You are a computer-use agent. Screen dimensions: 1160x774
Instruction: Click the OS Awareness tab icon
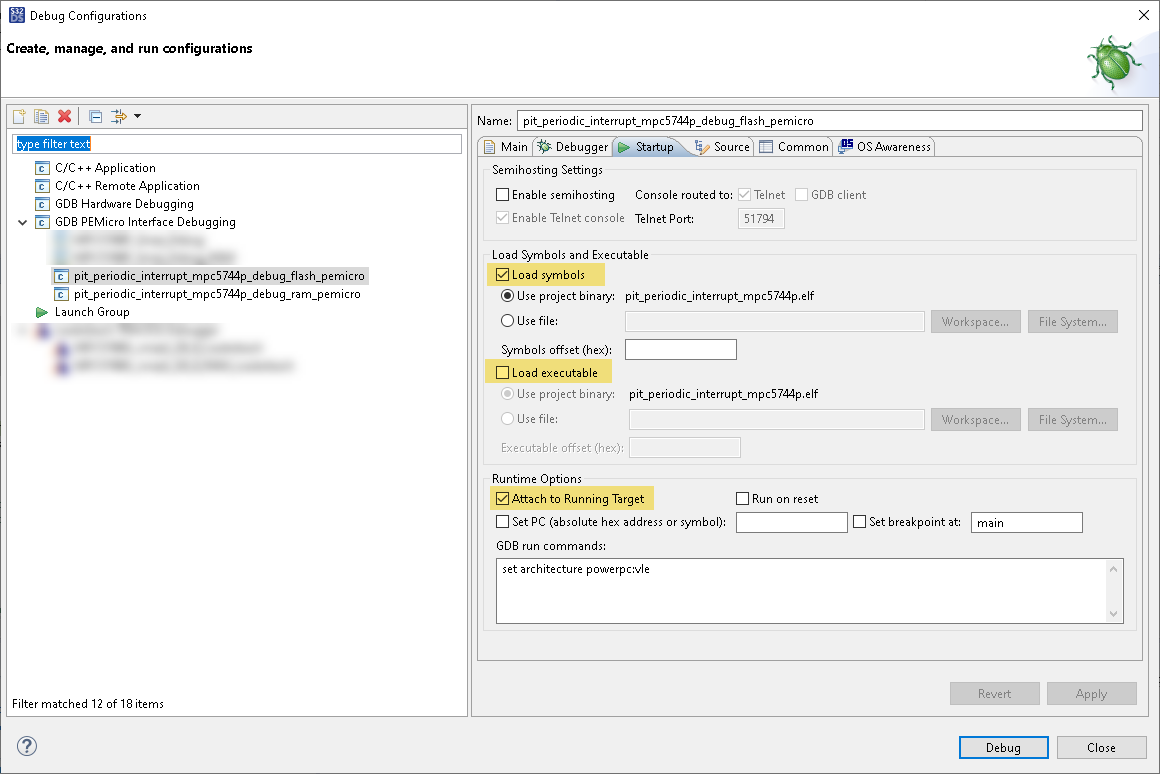849,145
